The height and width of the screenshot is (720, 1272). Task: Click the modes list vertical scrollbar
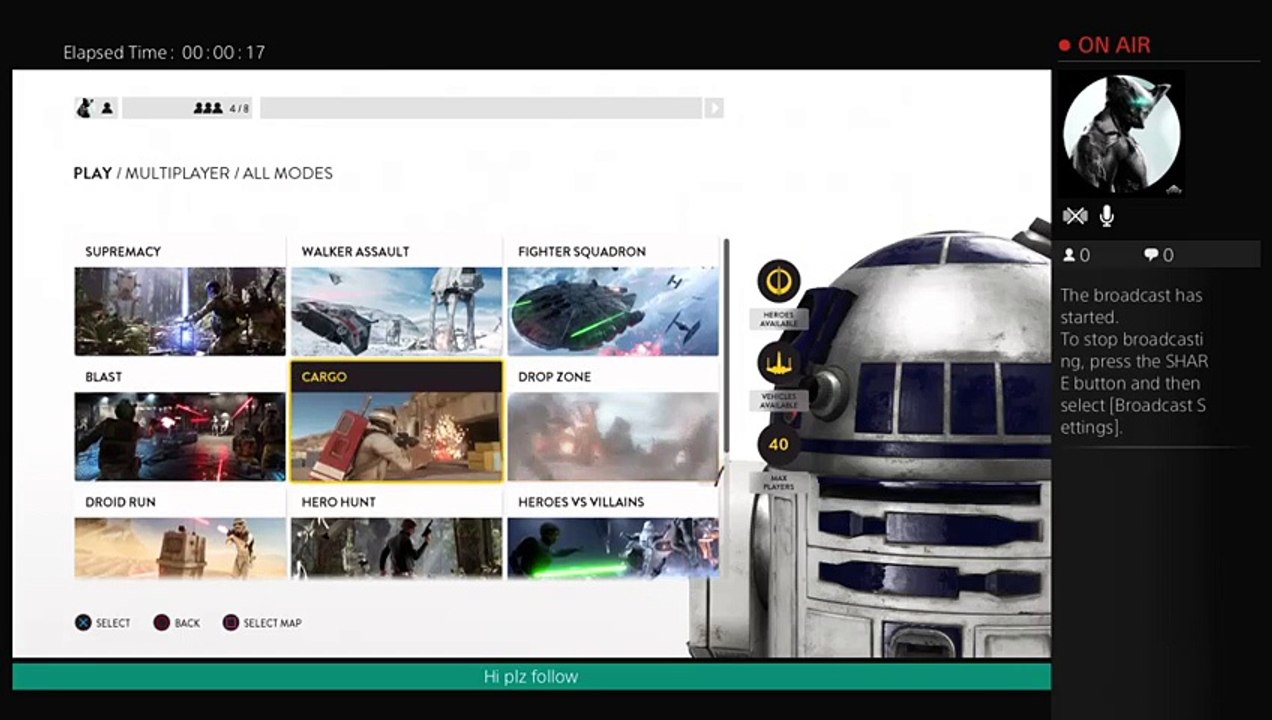coord(726,345)
